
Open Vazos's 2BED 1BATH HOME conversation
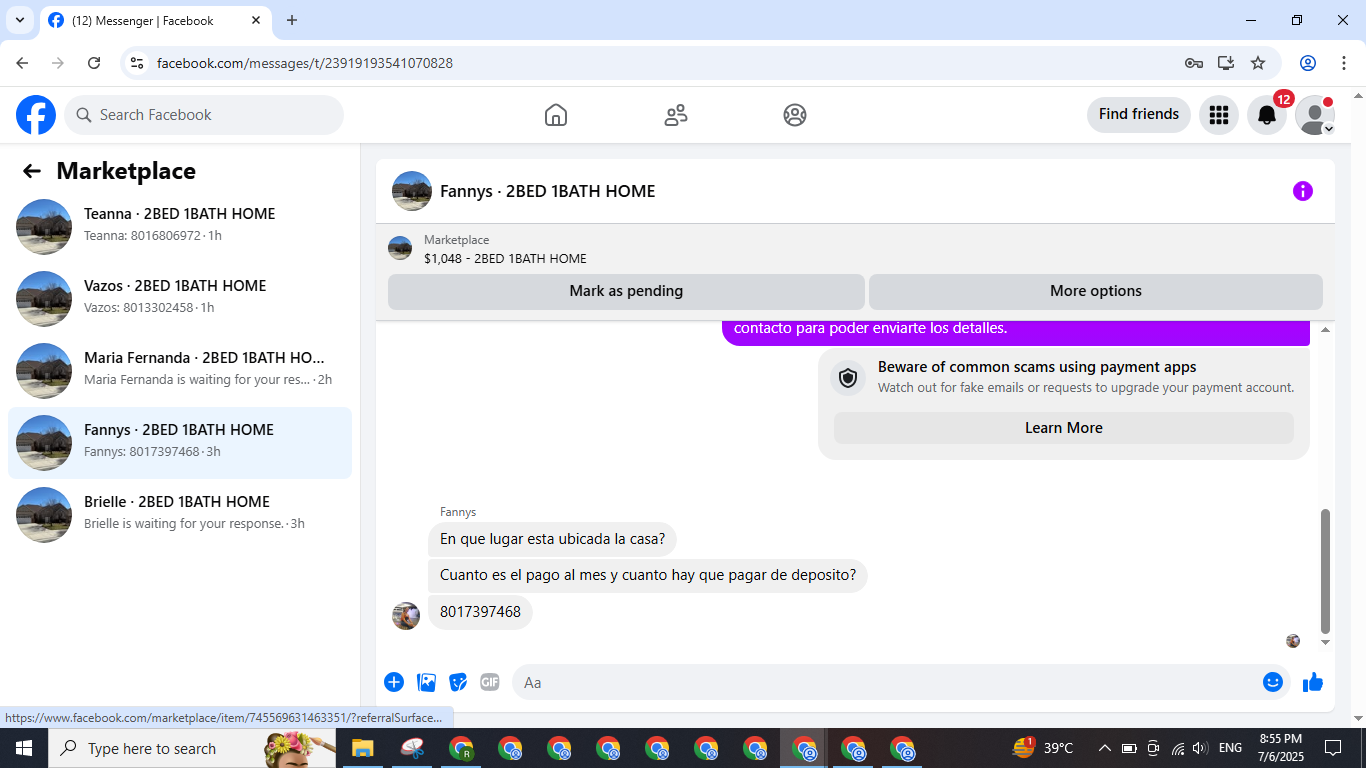(x=180, y=299)
